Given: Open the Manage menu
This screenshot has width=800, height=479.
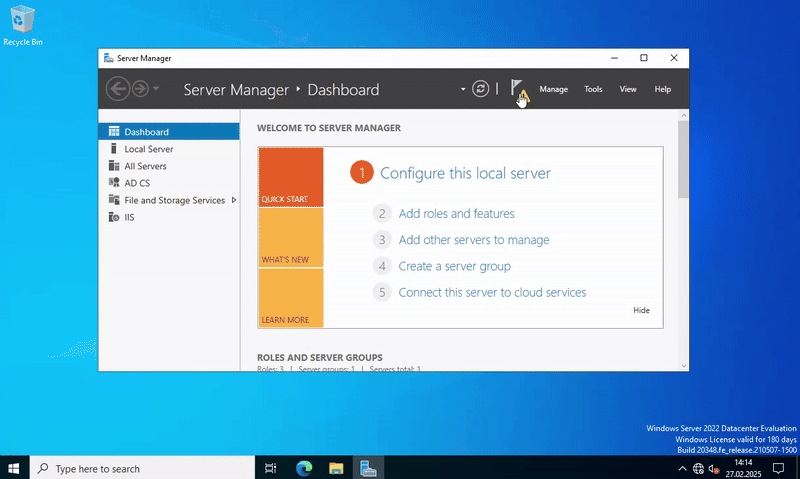Looking at the screenshot, I should tap(554, 89).
